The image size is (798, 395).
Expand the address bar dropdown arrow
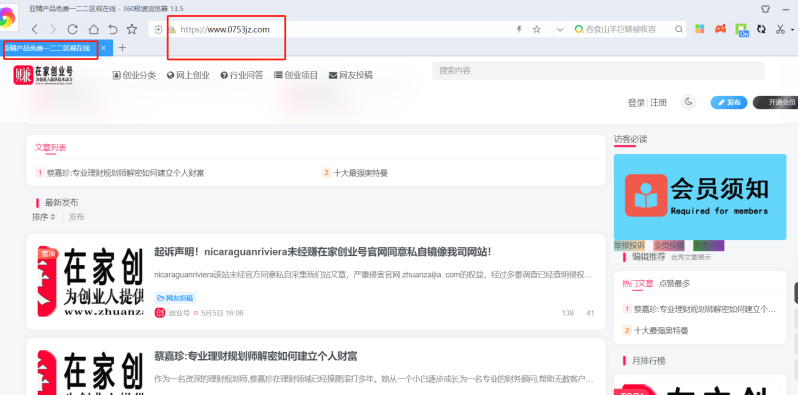coord(560,30)
